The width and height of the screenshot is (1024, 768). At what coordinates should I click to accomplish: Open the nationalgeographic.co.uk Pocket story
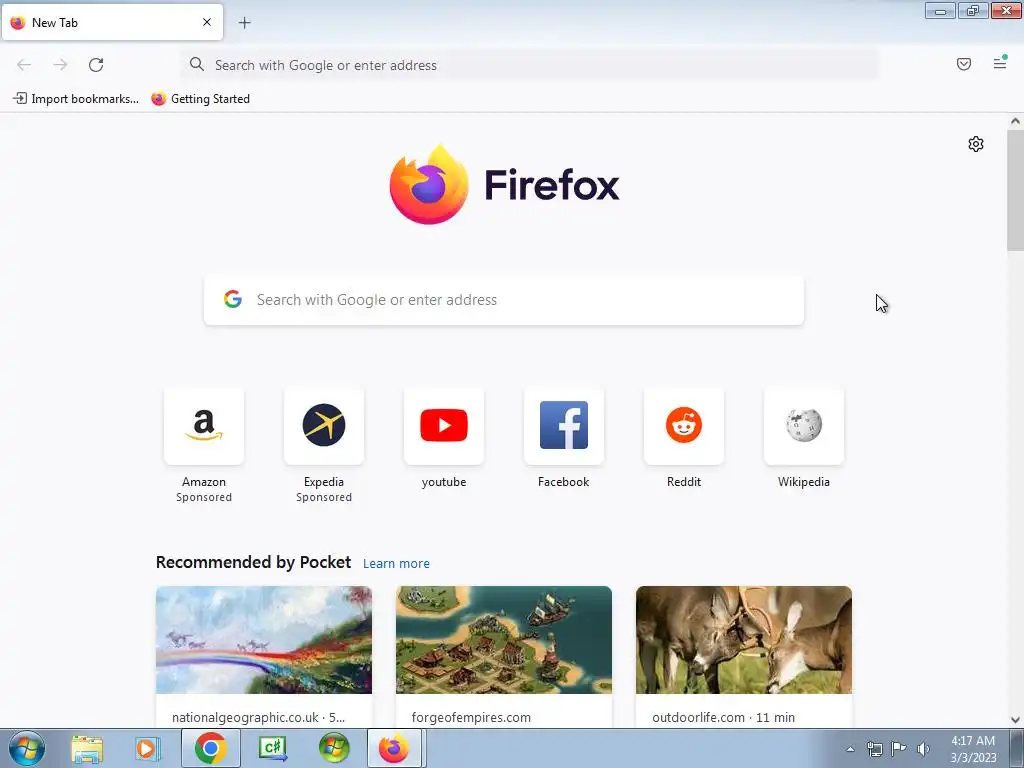(x=264, y=656)
